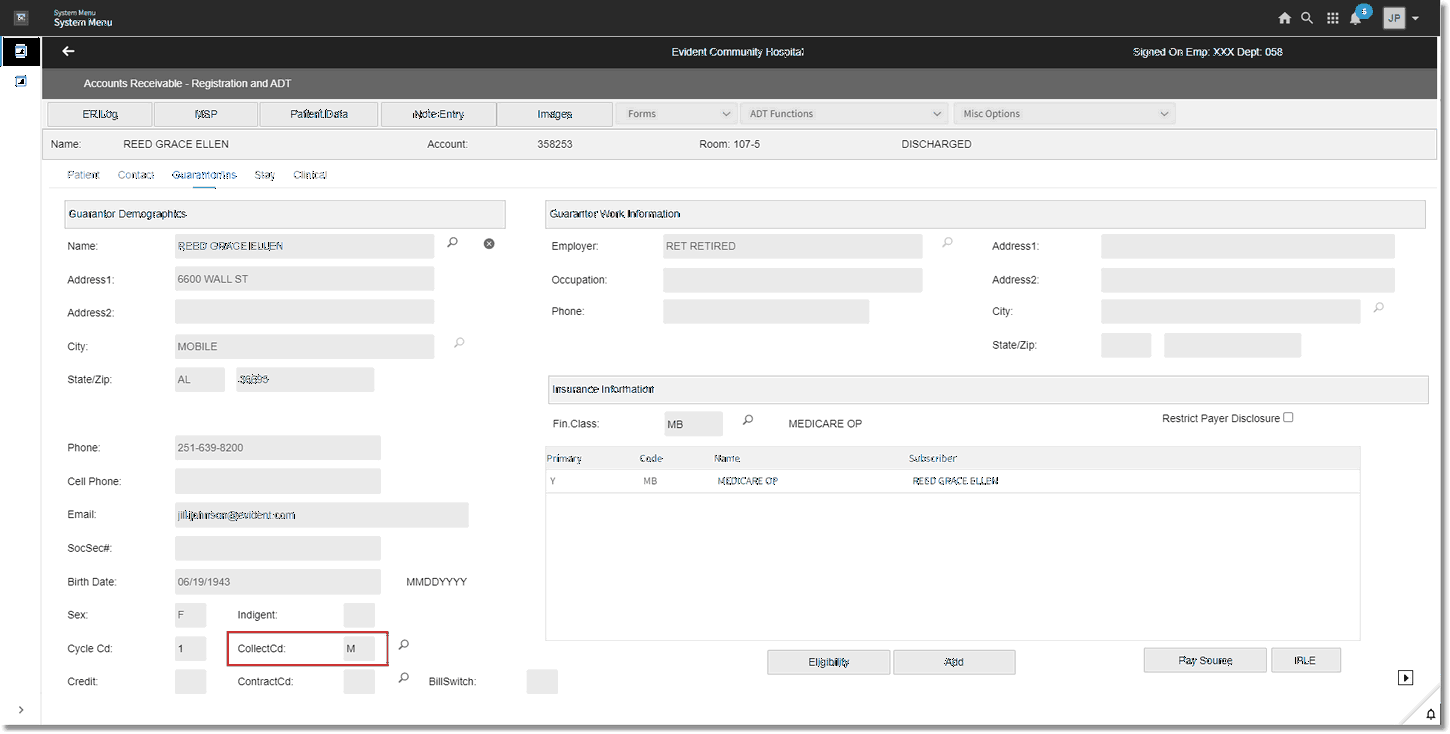The height and width of the screenshot is (734, 1450).
Task: Switch to the Patient tab
Action: [83, 175]
